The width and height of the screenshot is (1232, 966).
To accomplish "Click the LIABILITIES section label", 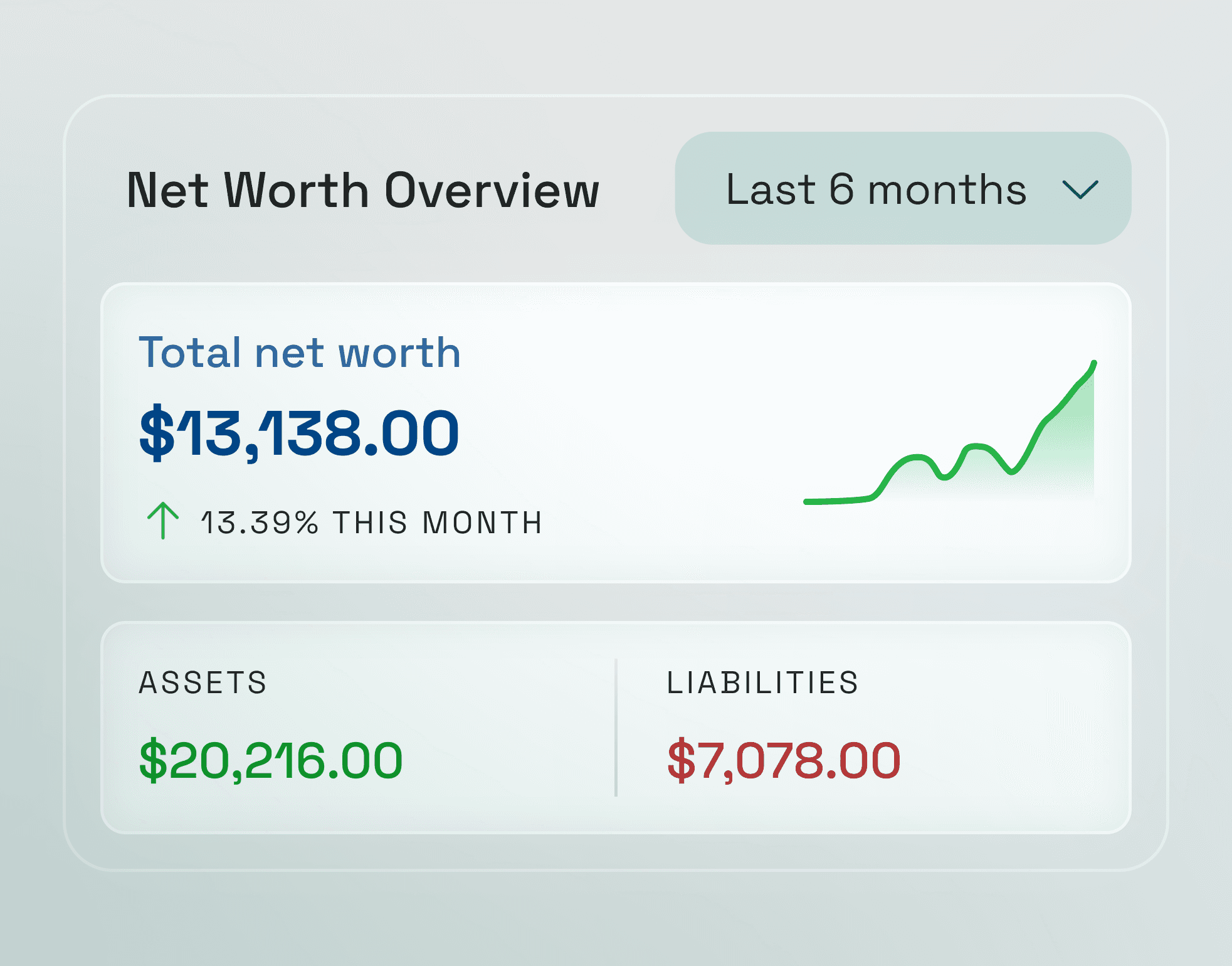I will [764, 683].
